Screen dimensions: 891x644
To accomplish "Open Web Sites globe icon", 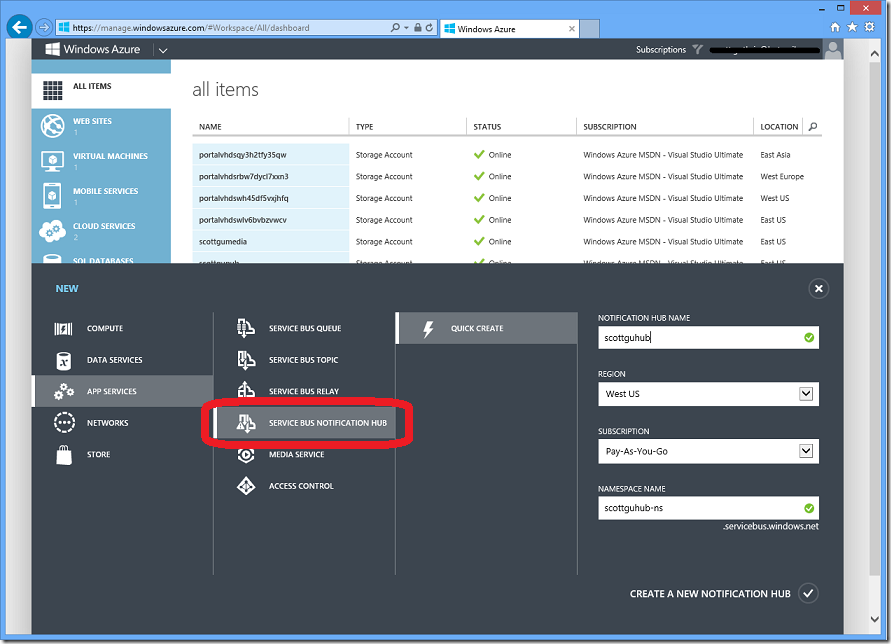I will pos(53,126).
